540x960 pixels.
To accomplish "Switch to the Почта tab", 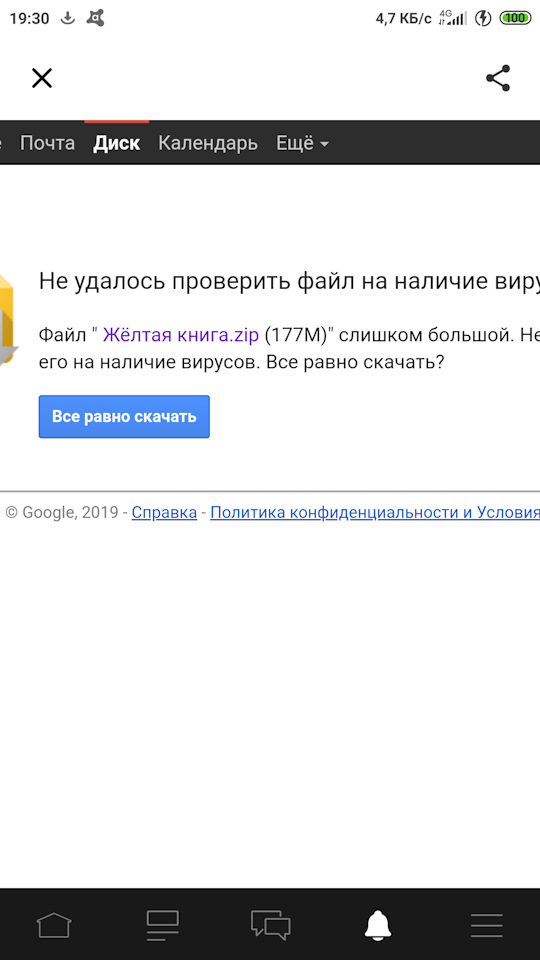I will pos(47,143).
